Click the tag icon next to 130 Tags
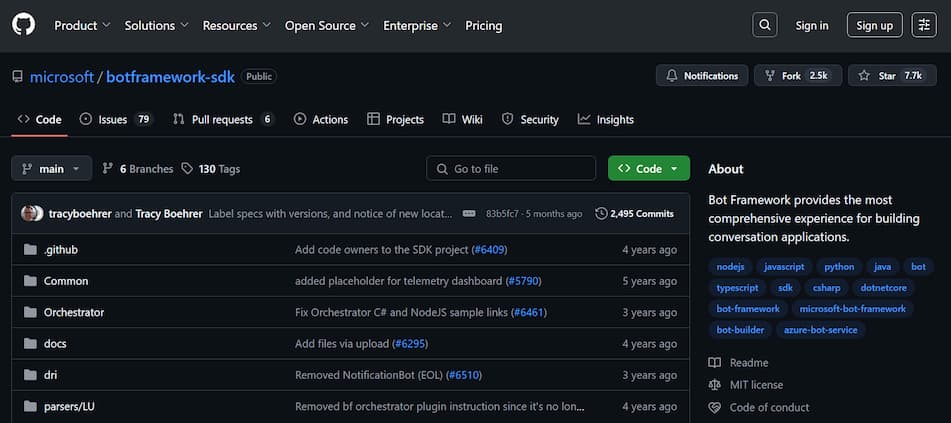This screenshot has width=951, height=423. 188,169
